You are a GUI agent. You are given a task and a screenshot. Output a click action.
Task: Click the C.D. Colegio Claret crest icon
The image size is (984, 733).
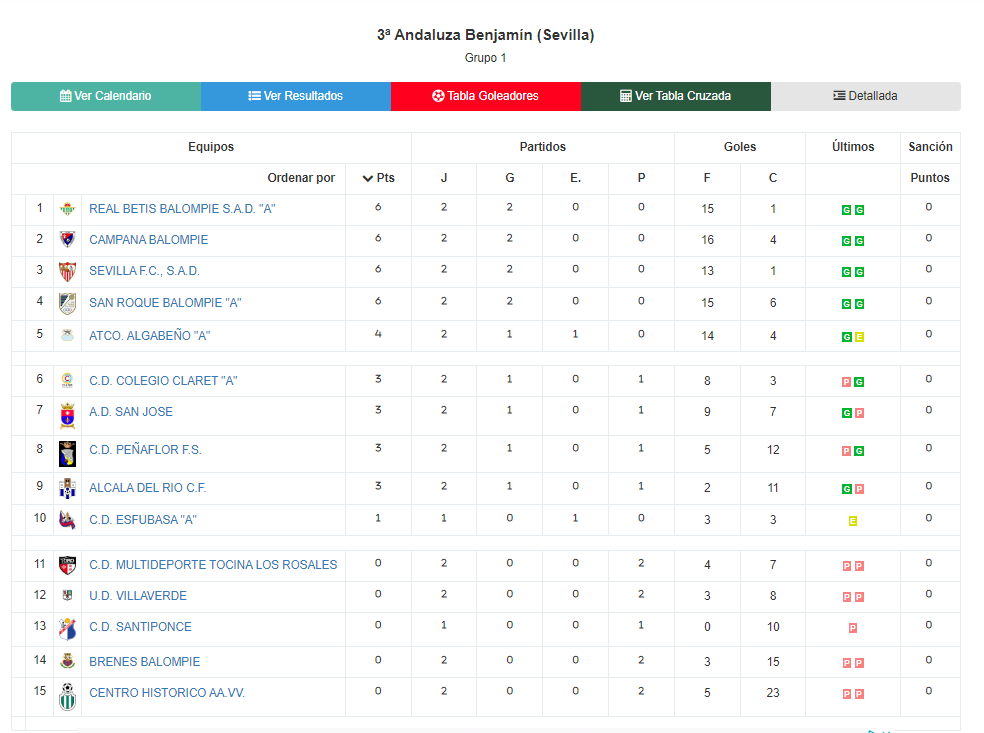tap(67, 380)
